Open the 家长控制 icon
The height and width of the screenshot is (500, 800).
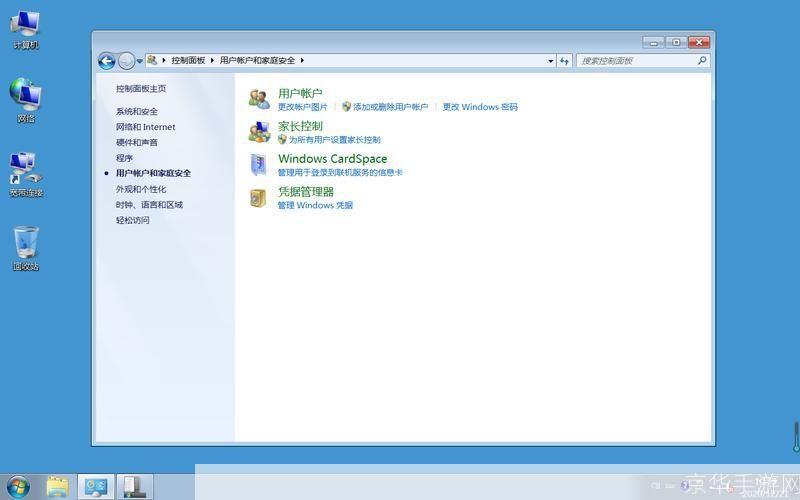pos(259,132)
